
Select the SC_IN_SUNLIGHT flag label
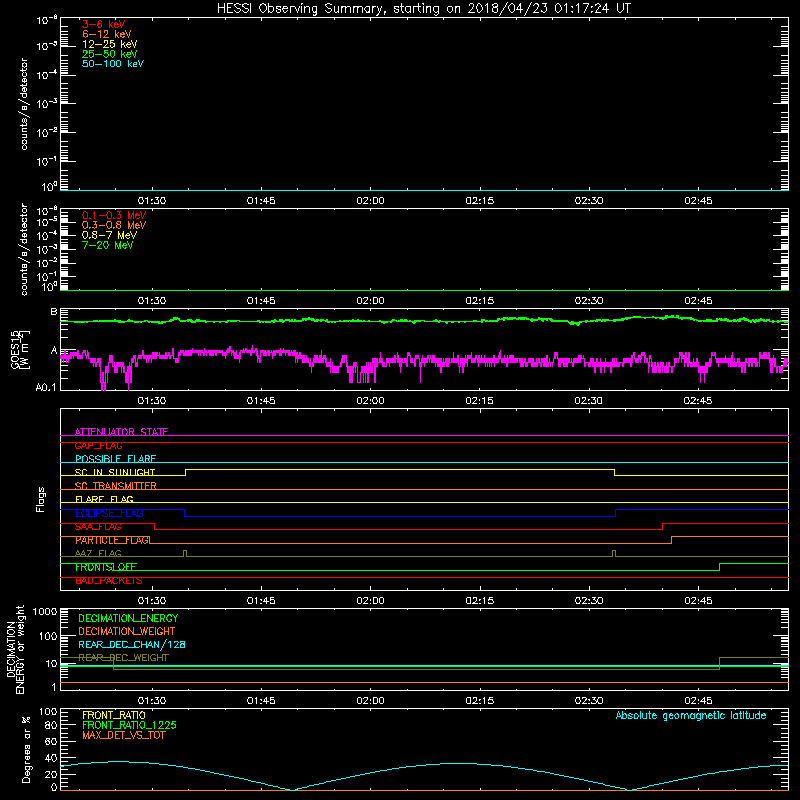(115, 472)
